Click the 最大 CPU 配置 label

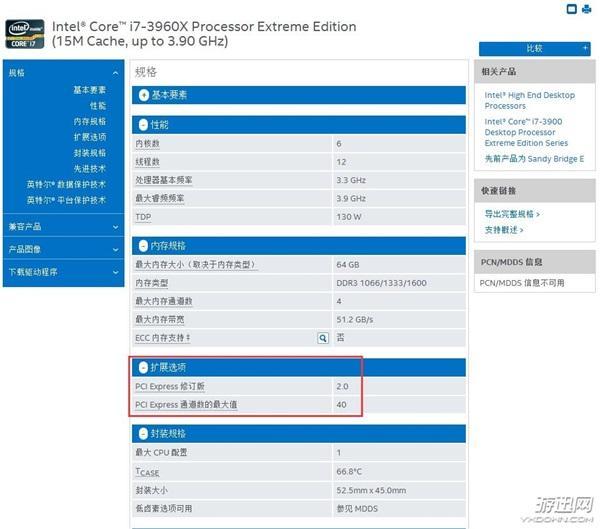[161, 452]
